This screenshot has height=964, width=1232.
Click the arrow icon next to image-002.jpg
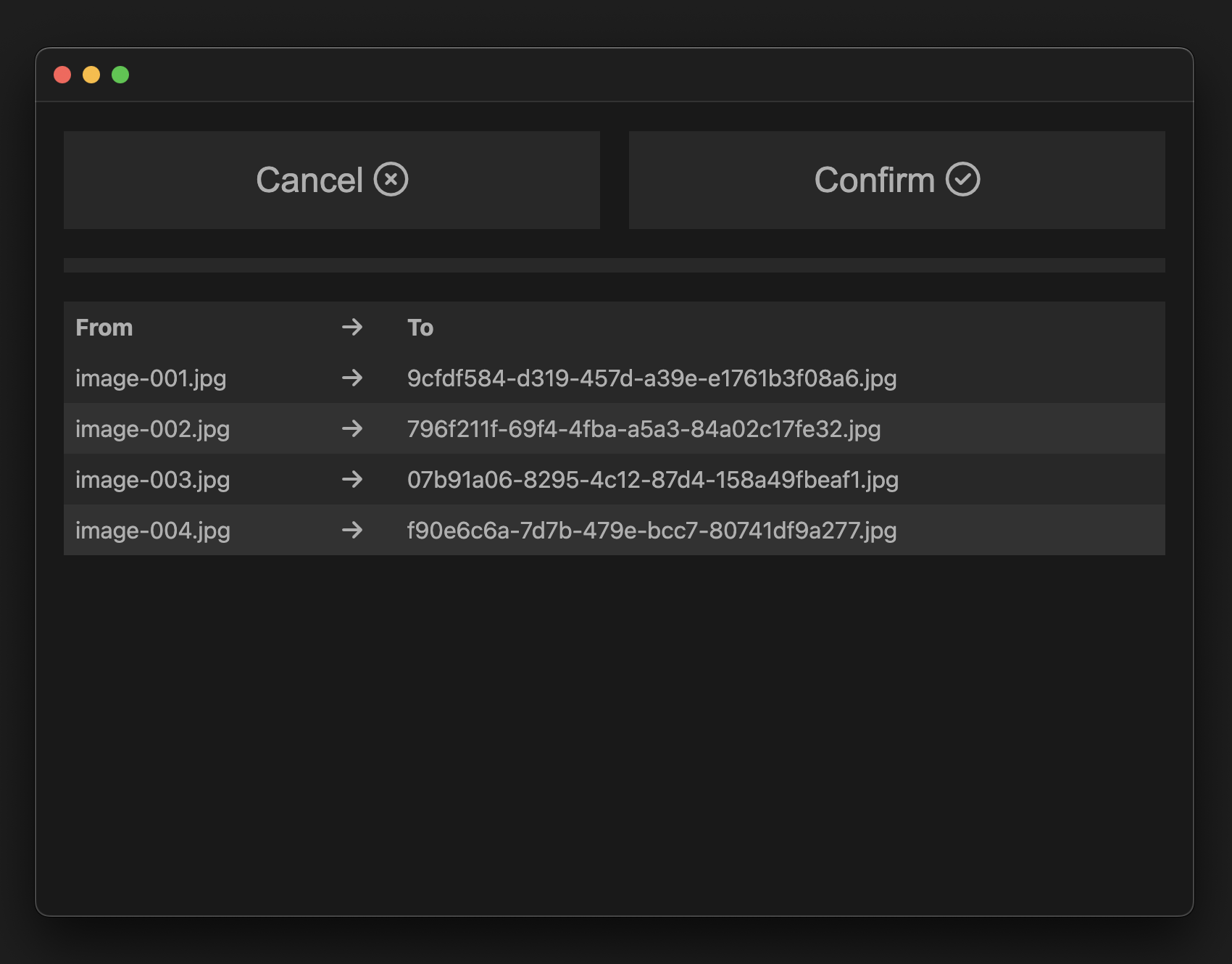point(352,428)
